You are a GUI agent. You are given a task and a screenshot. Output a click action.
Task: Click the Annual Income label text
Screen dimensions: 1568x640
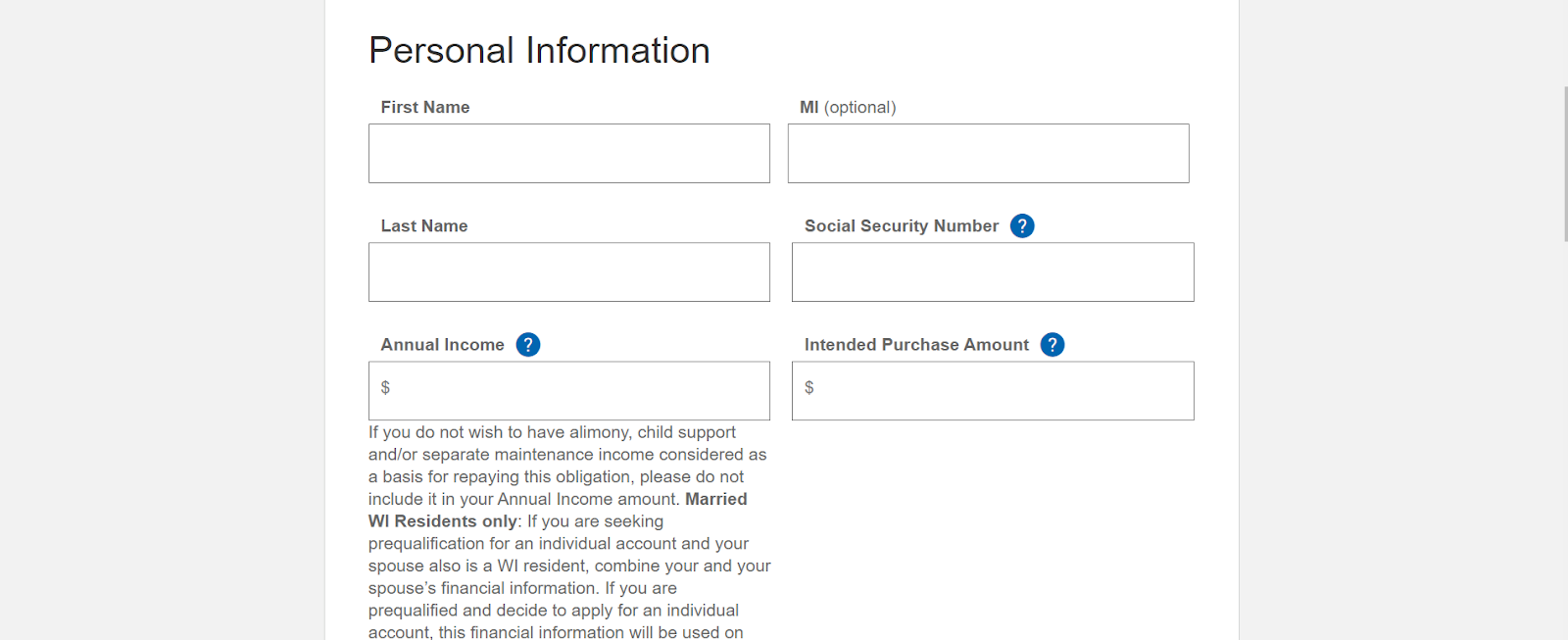click(x=442, y=345)
